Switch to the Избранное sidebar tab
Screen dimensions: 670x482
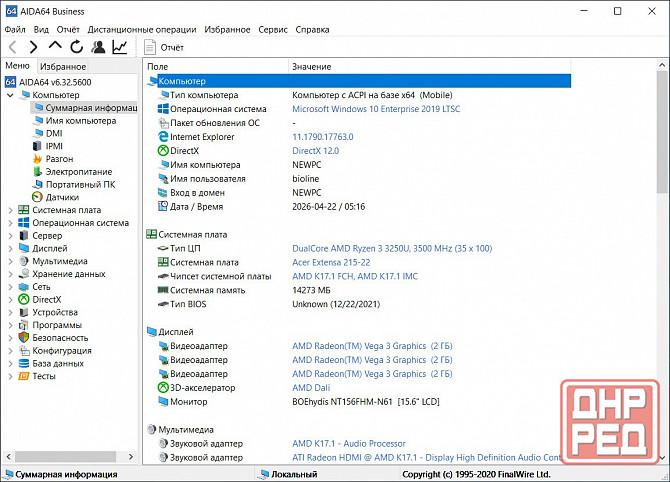[x=63, y=67]
